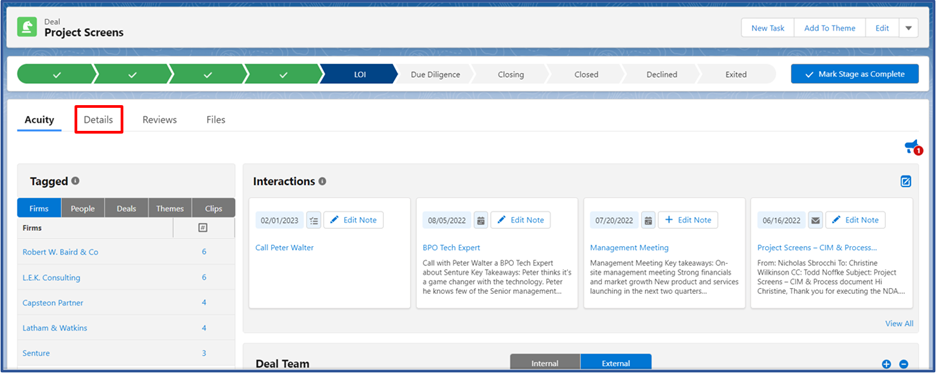This screenshot has width=936, height=373.
Task: Open Capsteon Partner firm link
Action: (53, 303)
